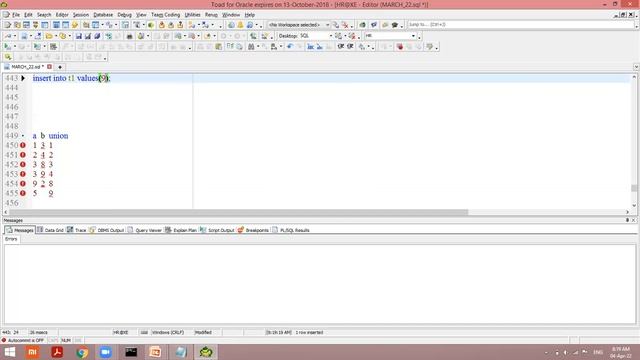Open the open-file folder dropdown arrow
The image size is (640, 360).
56,36
